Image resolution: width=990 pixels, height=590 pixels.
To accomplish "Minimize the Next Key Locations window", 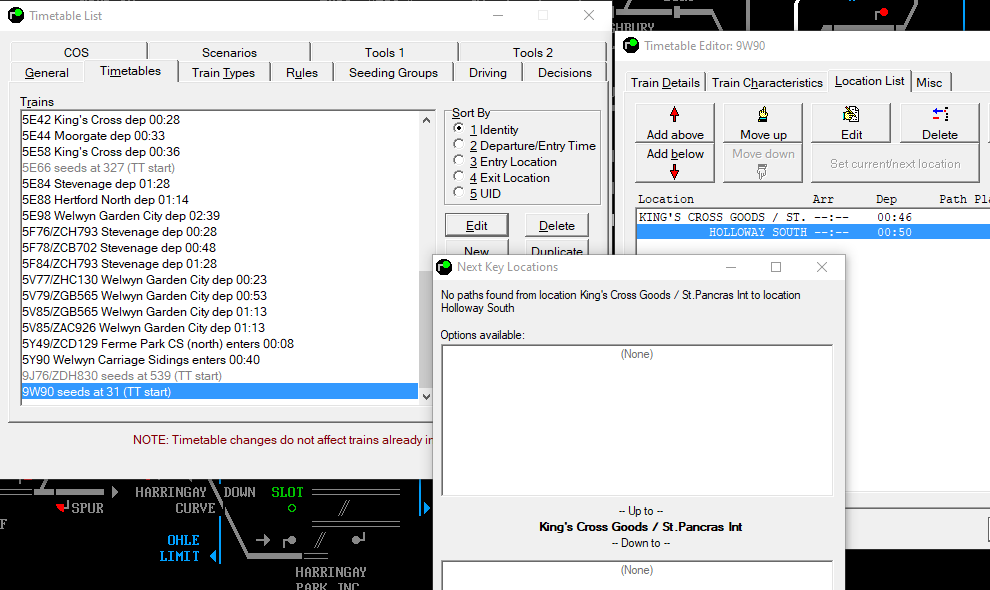I will click(731, 267).
